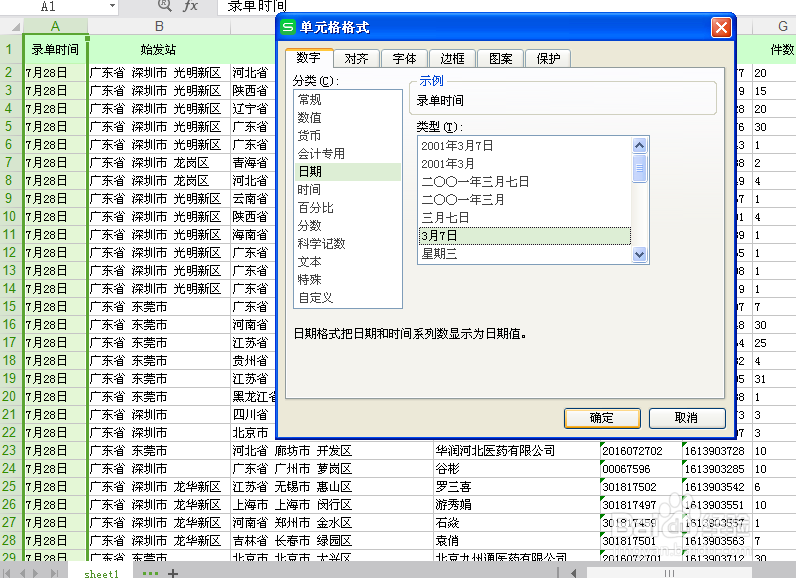
Task: Select 科学记数 in the category list
Action: (x=348, y=244)
